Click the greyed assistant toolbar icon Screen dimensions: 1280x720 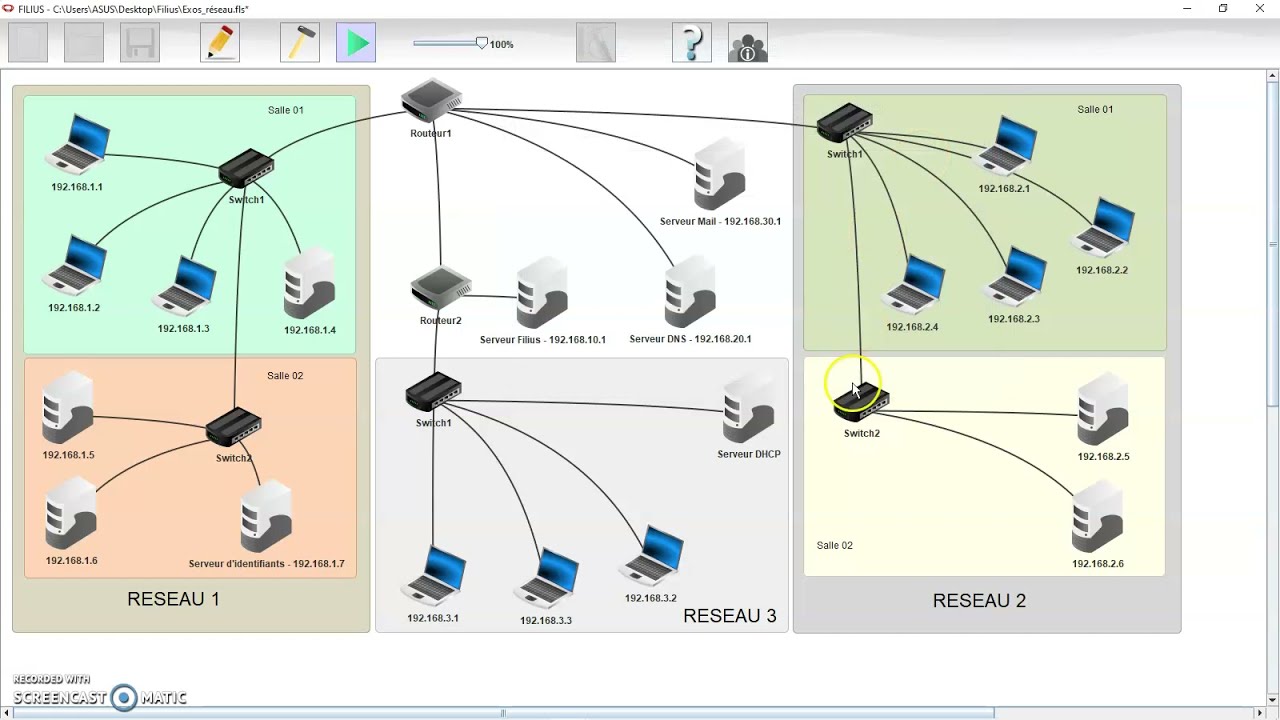pos(596,43)
